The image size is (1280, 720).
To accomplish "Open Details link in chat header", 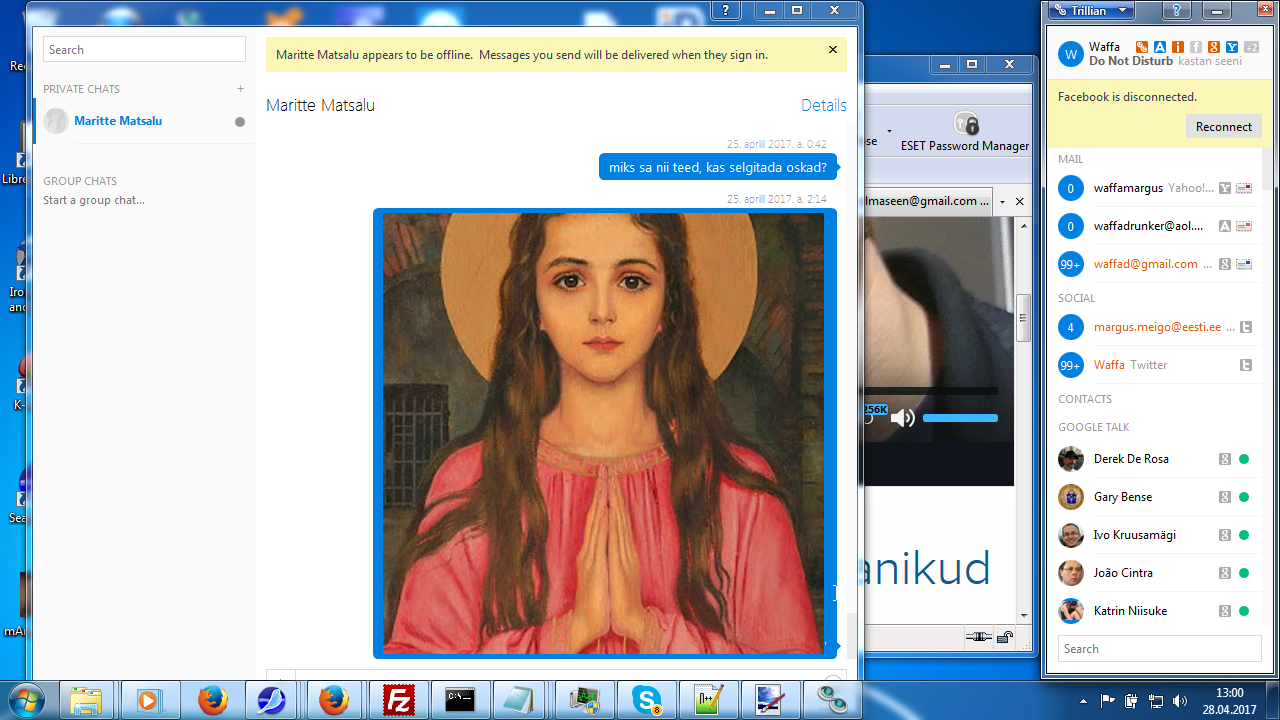I will tap(823, 105).
